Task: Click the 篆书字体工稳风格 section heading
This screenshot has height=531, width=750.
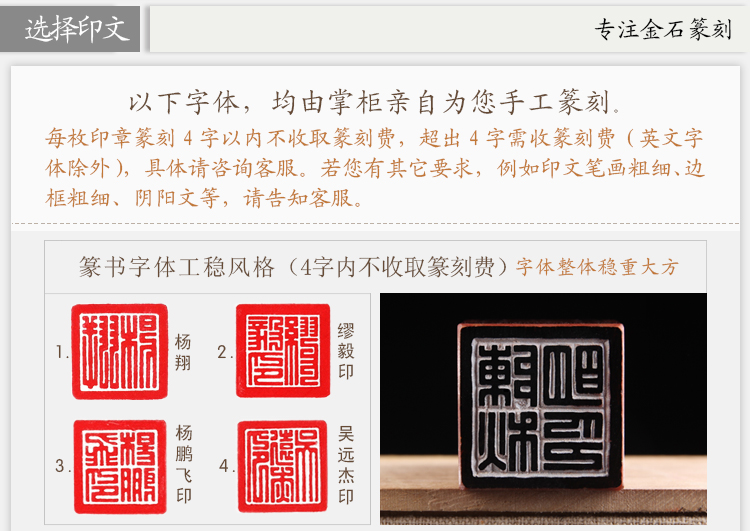Action: coord(176,267)
